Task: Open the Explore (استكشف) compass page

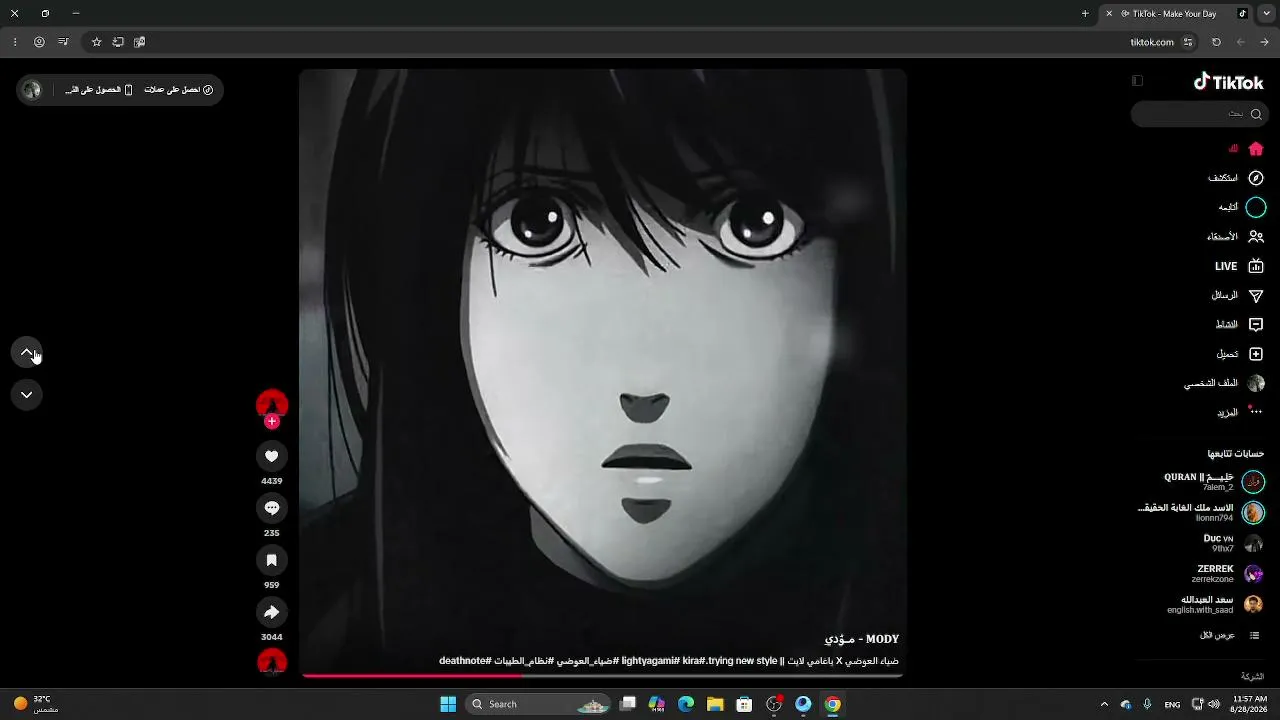Action: coord(1236,178)
